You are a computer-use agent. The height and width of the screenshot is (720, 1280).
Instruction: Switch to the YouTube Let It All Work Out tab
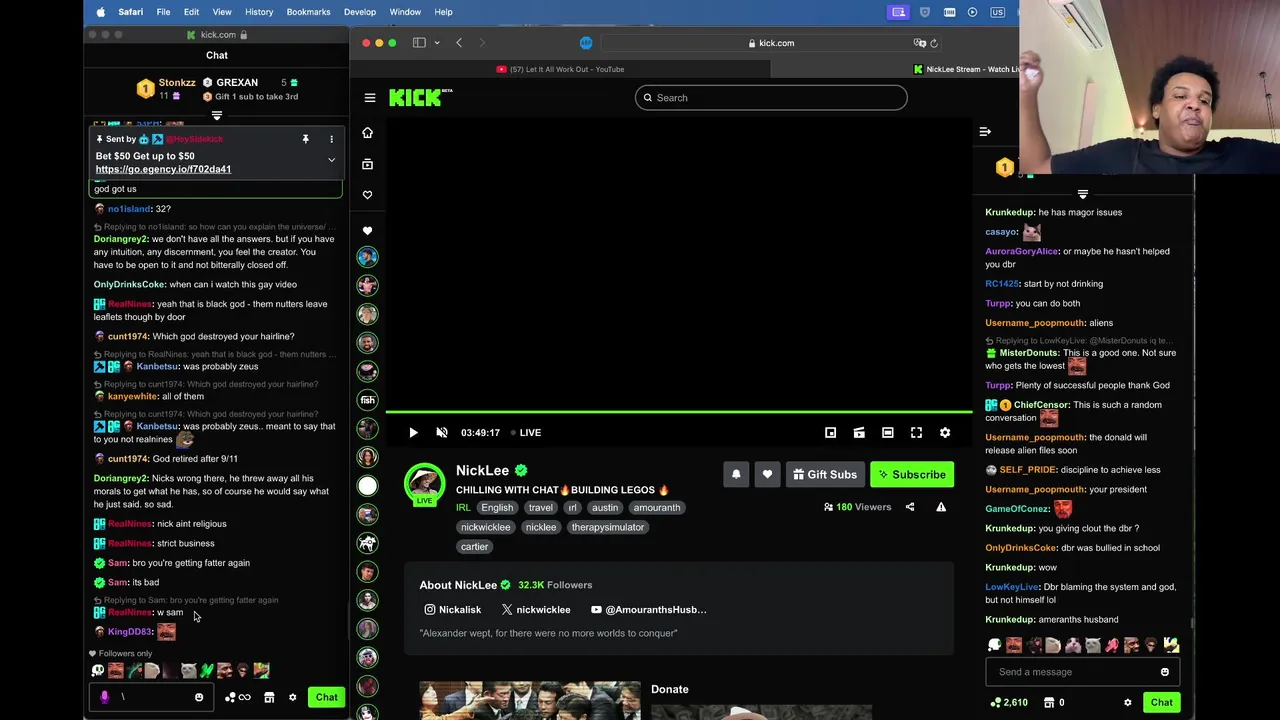[x=560, y=69]
